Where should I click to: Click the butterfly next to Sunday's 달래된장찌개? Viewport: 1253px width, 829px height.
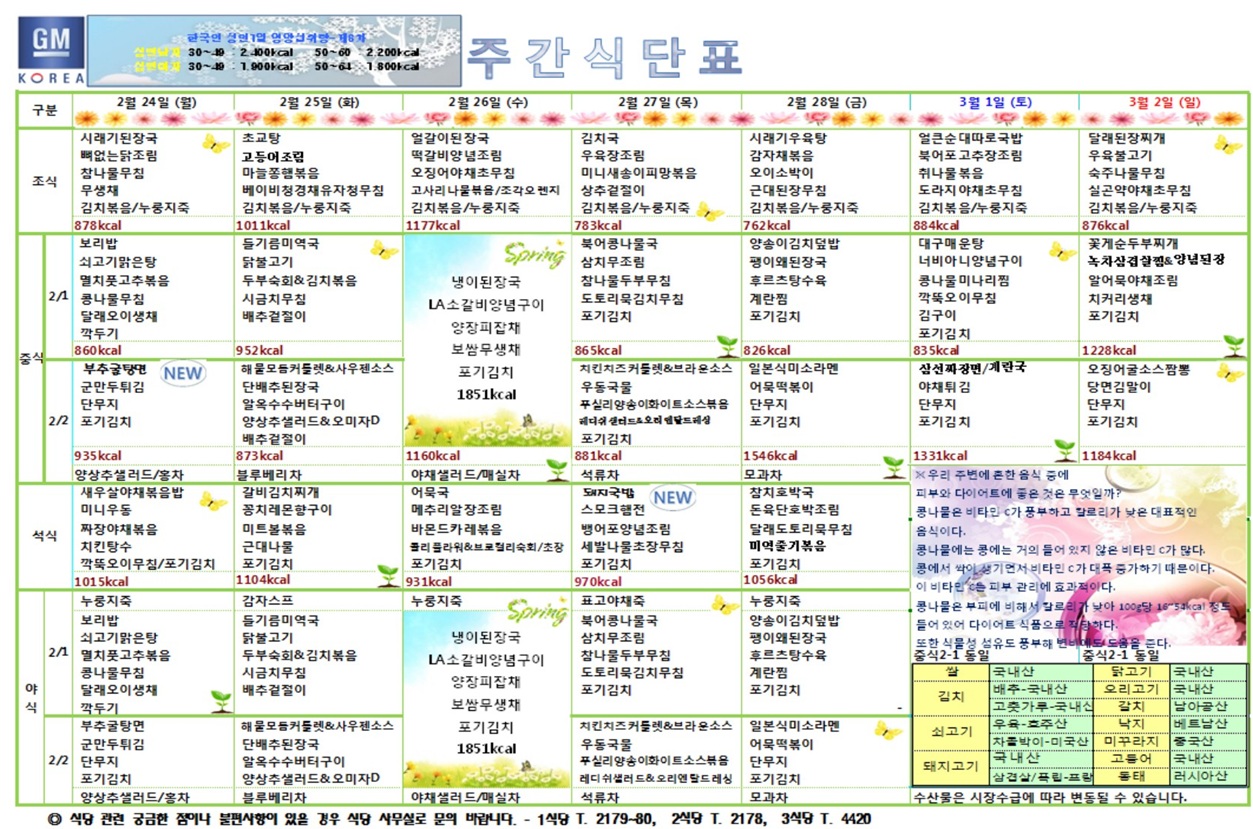1228,144
